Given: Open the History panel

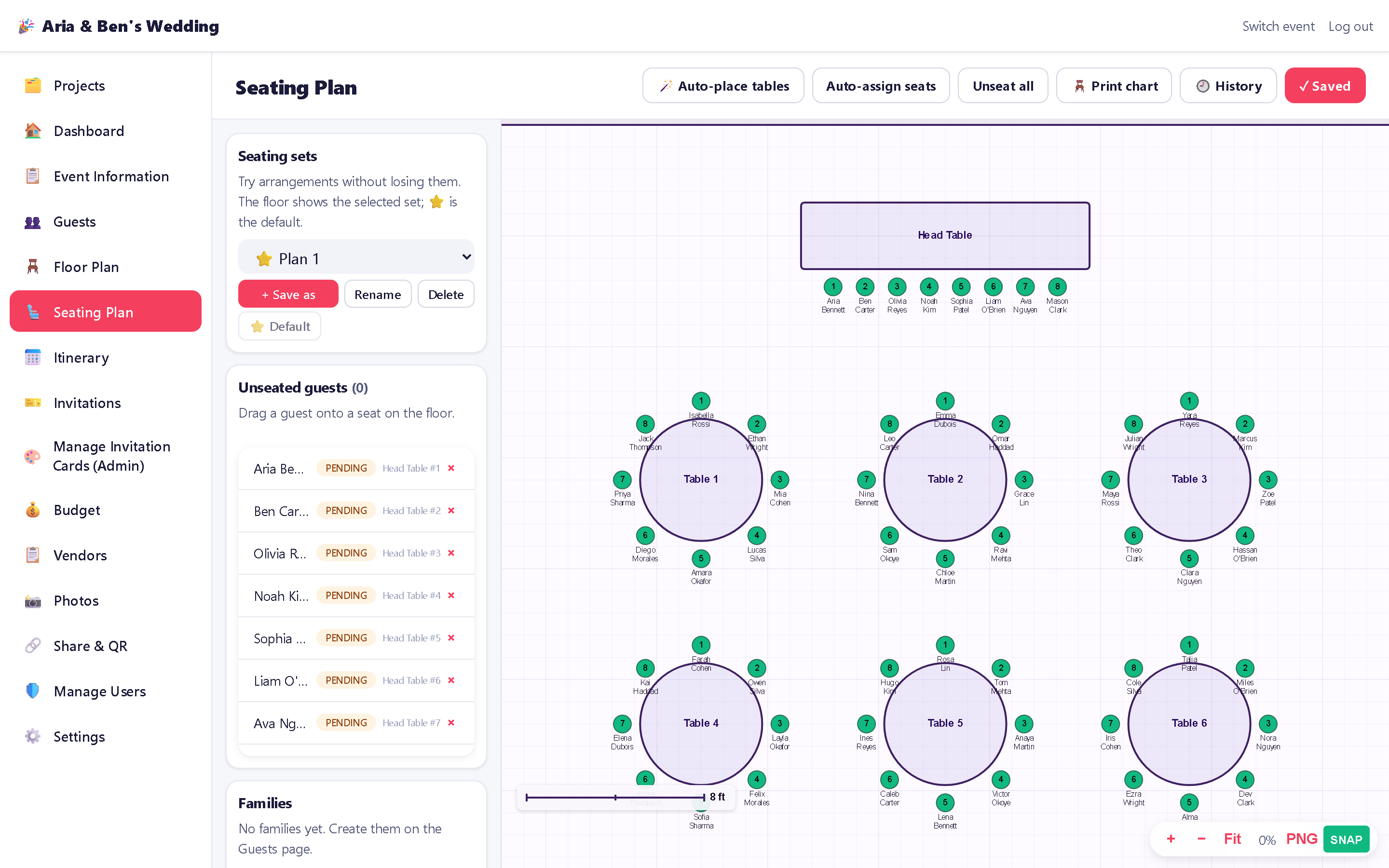Looking at the screenshot, I should [1228, 85].
